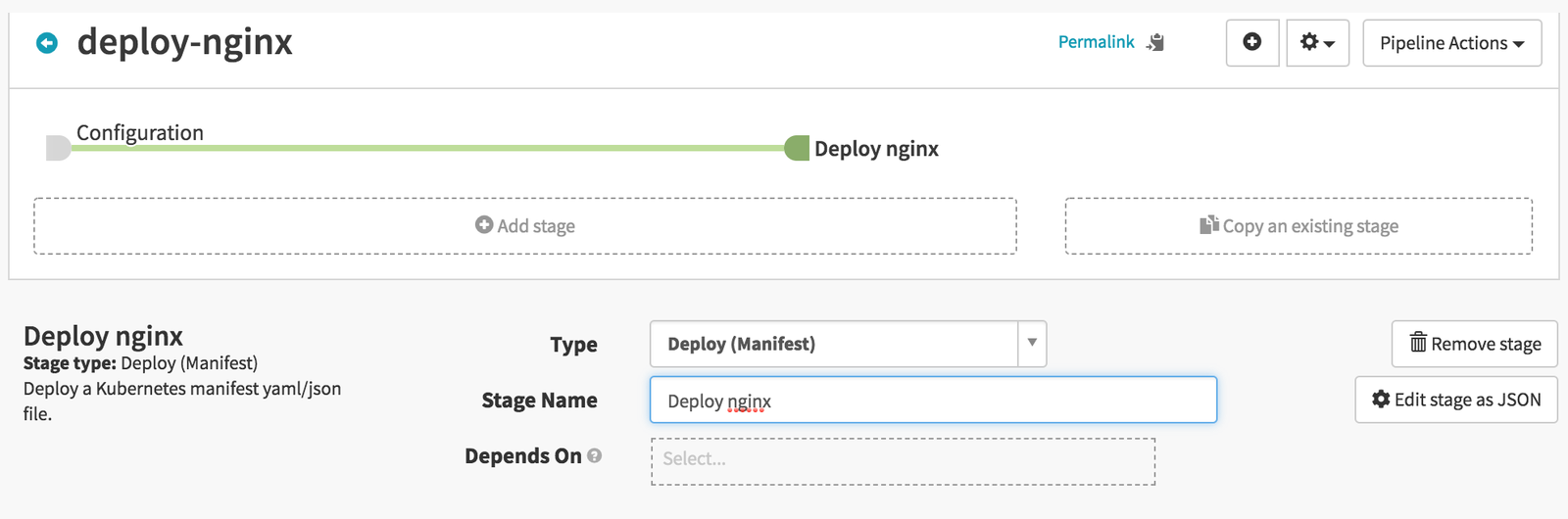Click the Configuration label in the pipeline graph
The image size is (1568, 519).
point(140,133)
